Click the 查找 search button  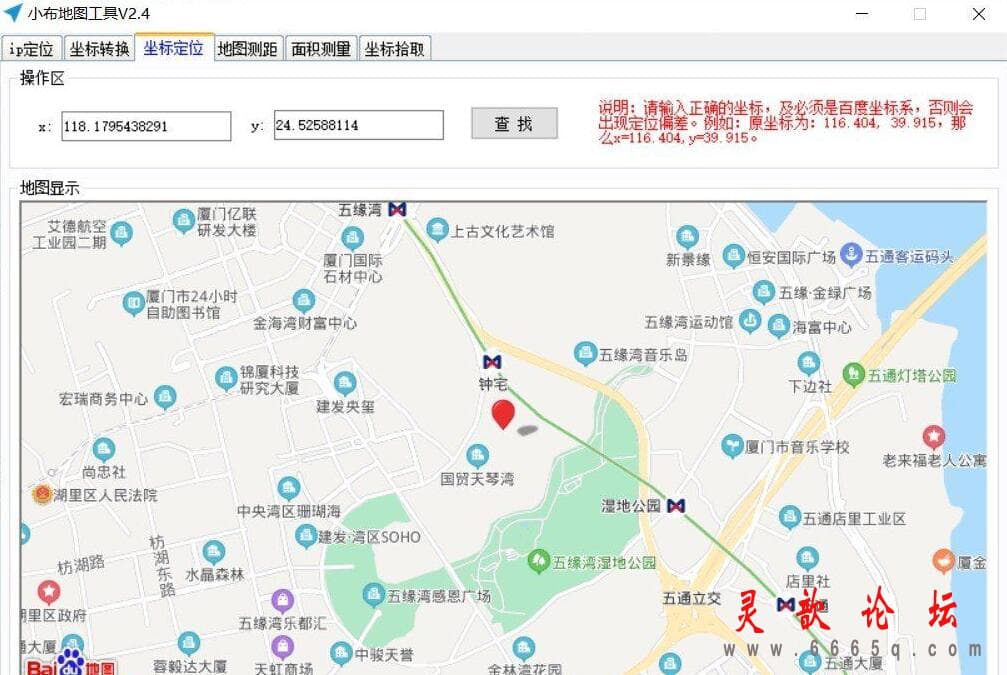(514, 123)
